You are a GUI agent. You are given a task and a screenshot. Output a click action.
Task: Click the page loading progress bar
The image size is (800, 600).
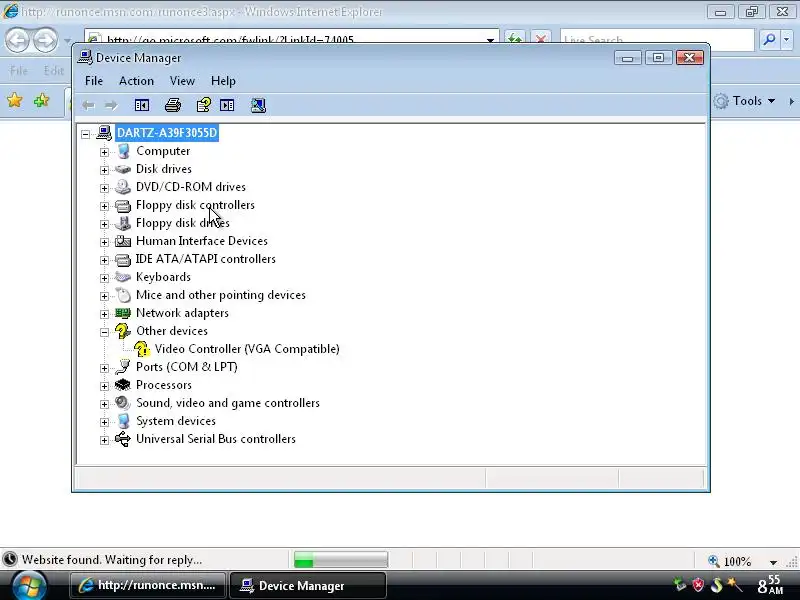[x=341, y=560]
